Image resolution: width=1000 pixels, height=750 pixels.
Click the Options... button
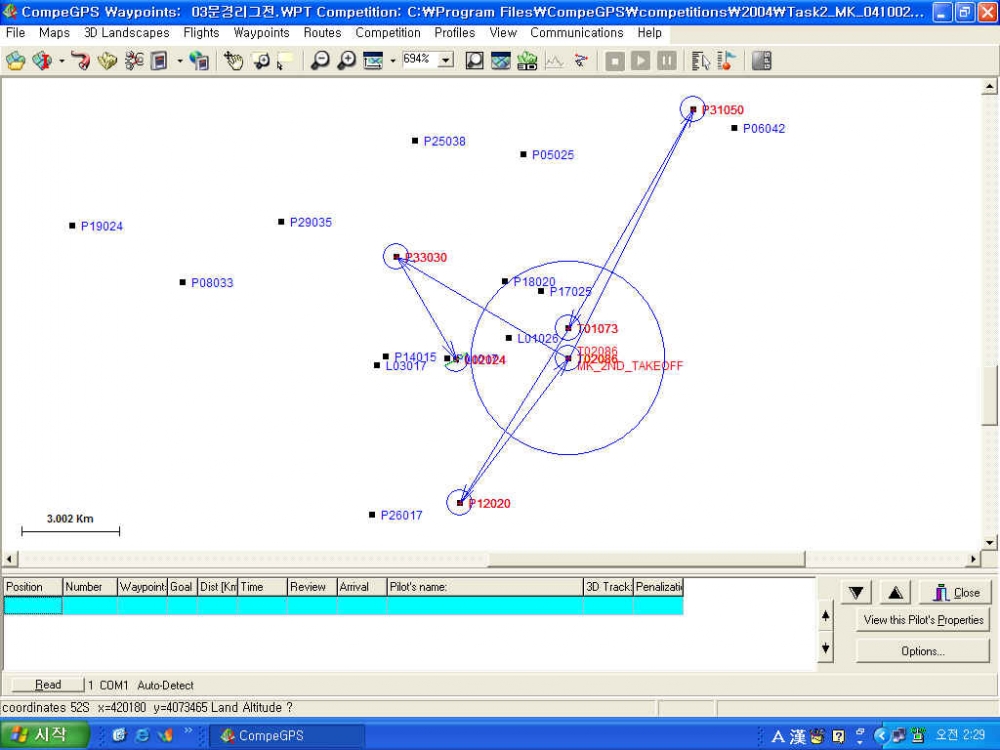click(923, 651)
